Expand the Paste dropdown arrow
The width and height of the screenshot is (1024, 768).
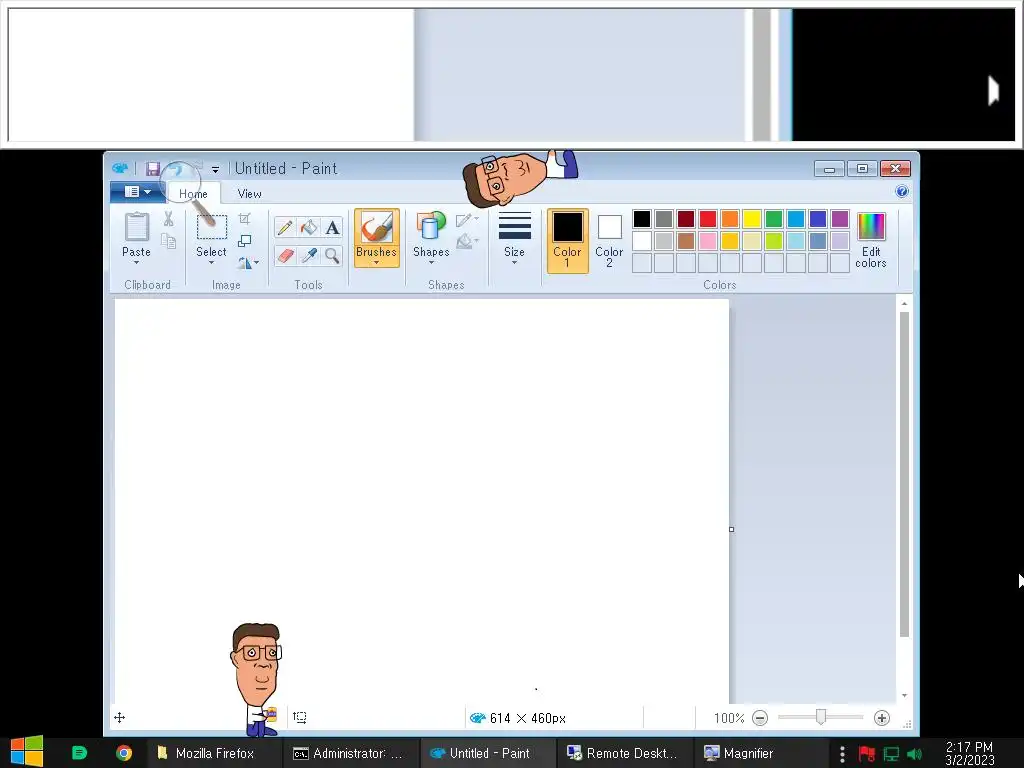tap(136, 263)
